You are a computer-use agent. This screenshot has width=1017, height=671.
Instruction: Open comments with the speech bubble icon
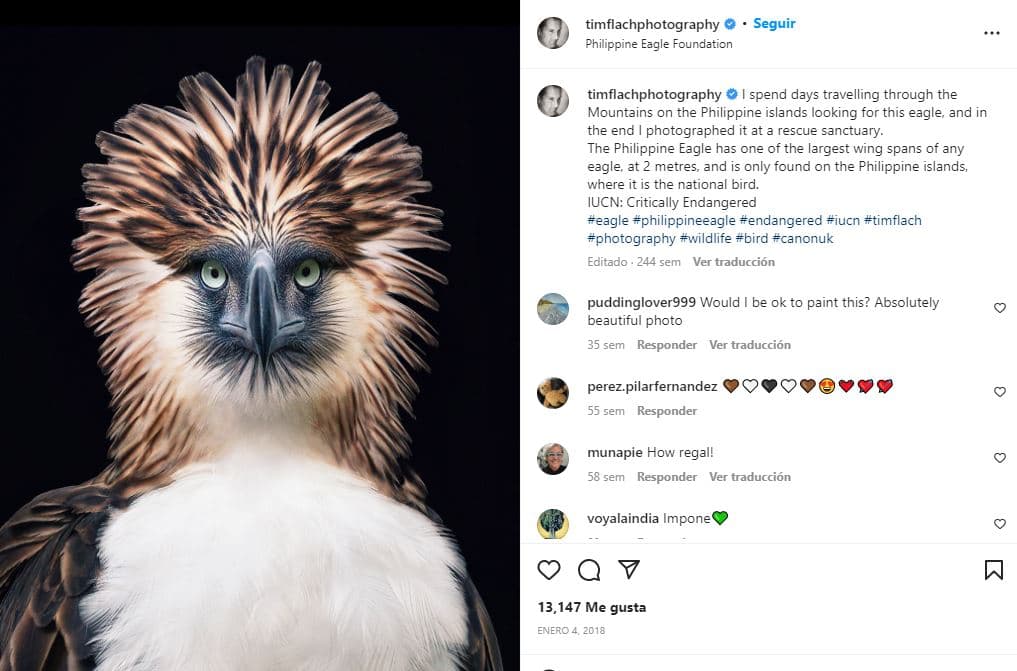coord(589,569)
